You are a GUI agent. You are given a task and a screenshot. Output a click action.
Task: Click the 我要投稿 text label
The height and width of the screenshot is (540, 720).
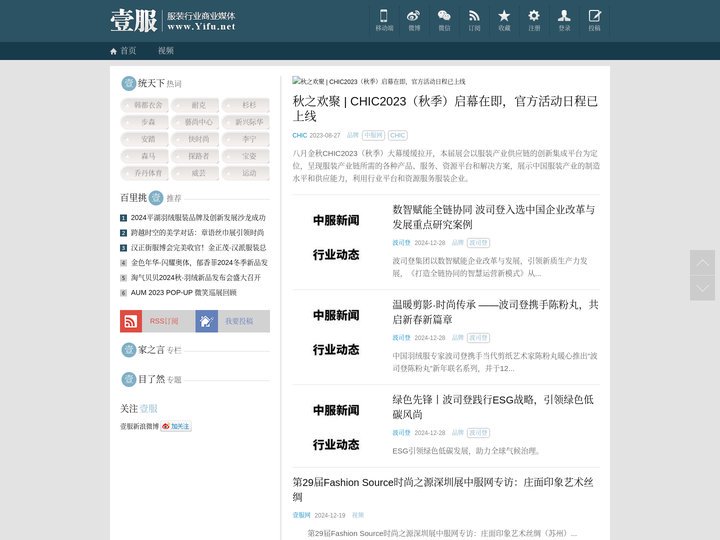point(239,321)
